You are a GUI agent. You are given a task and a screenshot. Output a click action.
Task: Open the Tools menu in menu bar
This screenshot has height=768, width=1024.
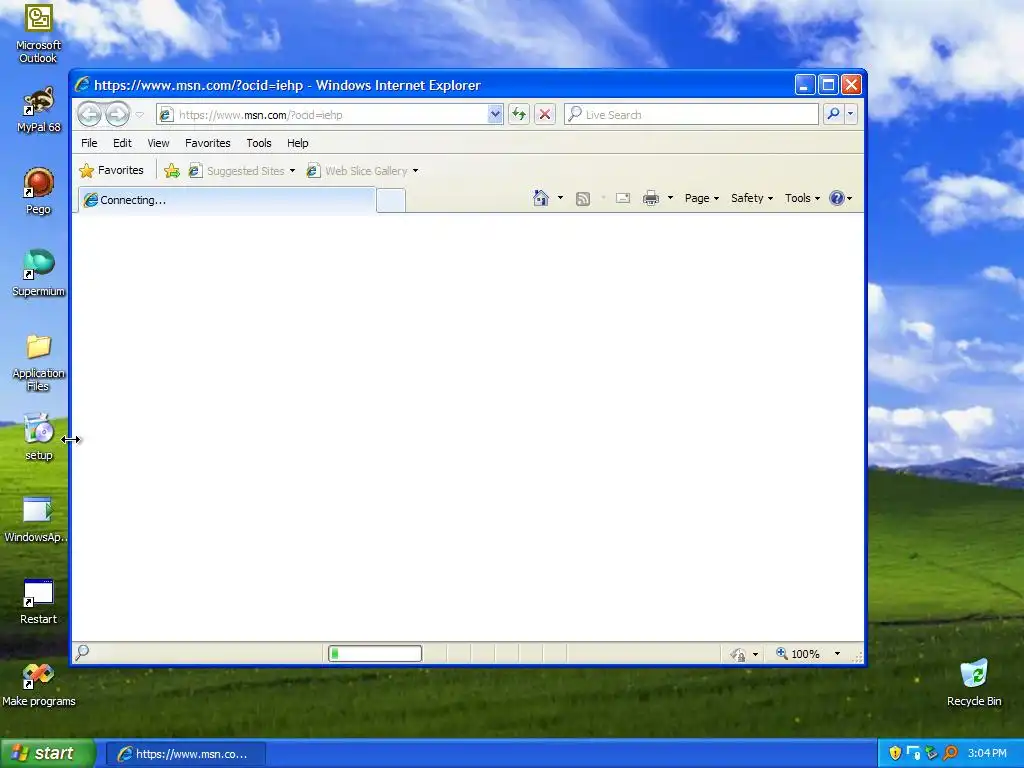click(259, 143)
